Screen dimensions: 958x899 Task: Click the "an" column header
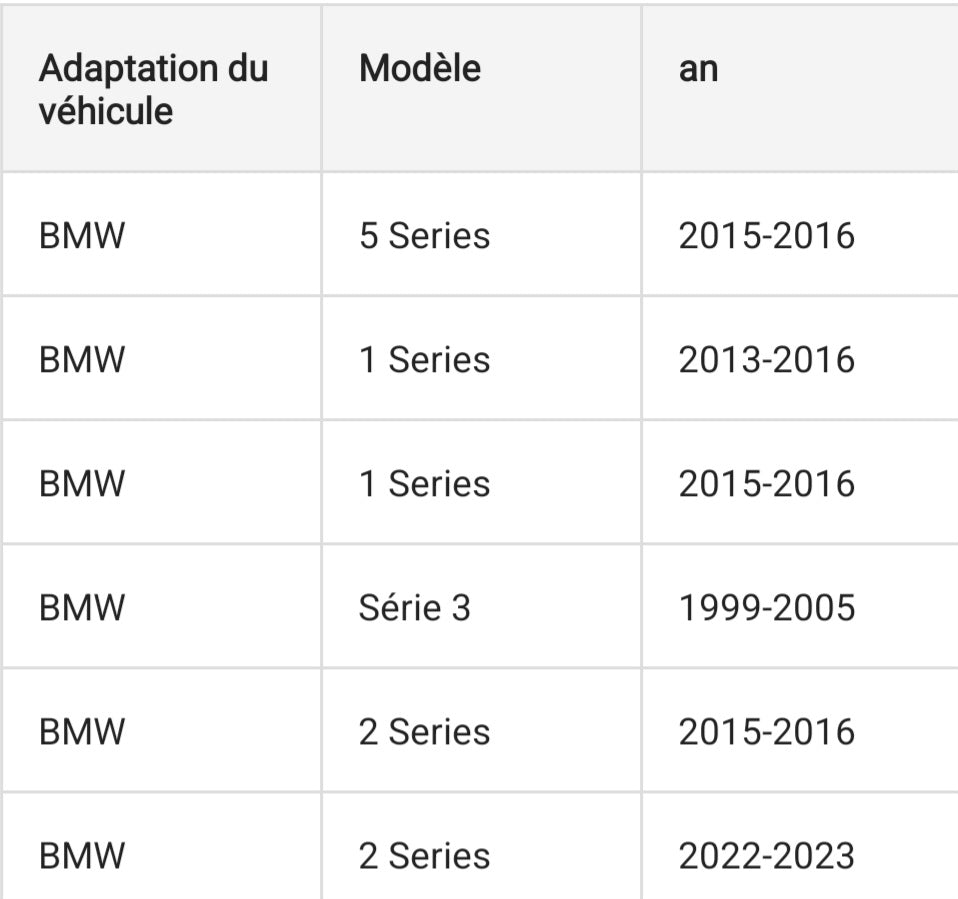coord(698,69)
